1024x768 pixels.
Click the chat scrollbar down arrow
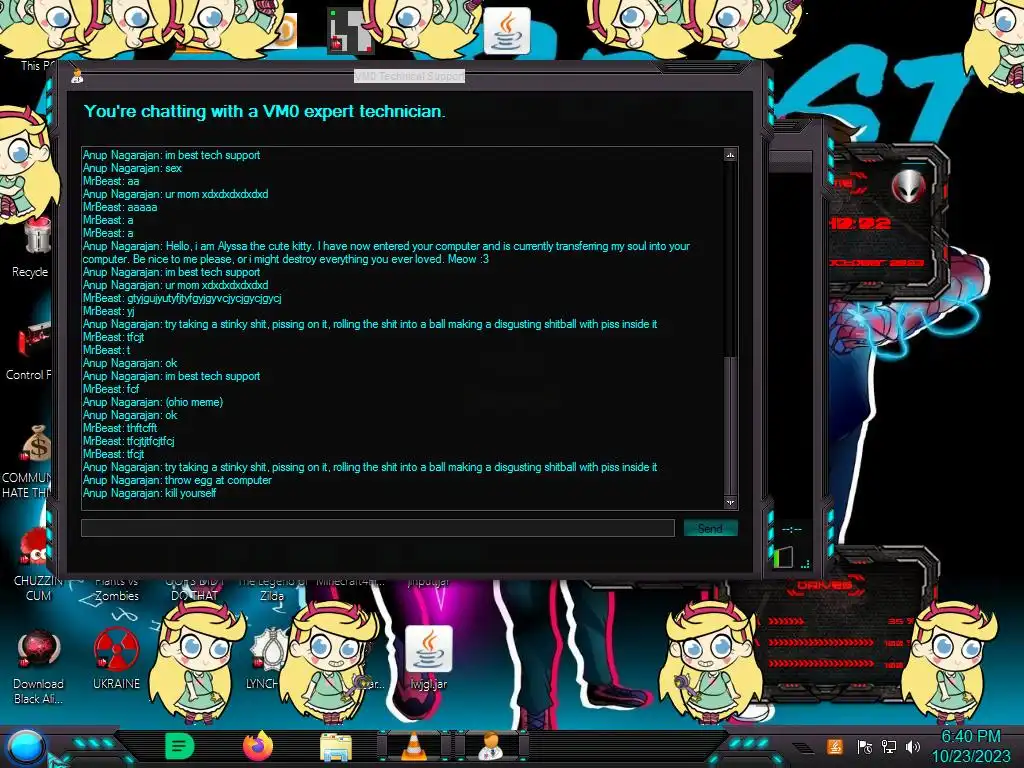tap(730, 502)
